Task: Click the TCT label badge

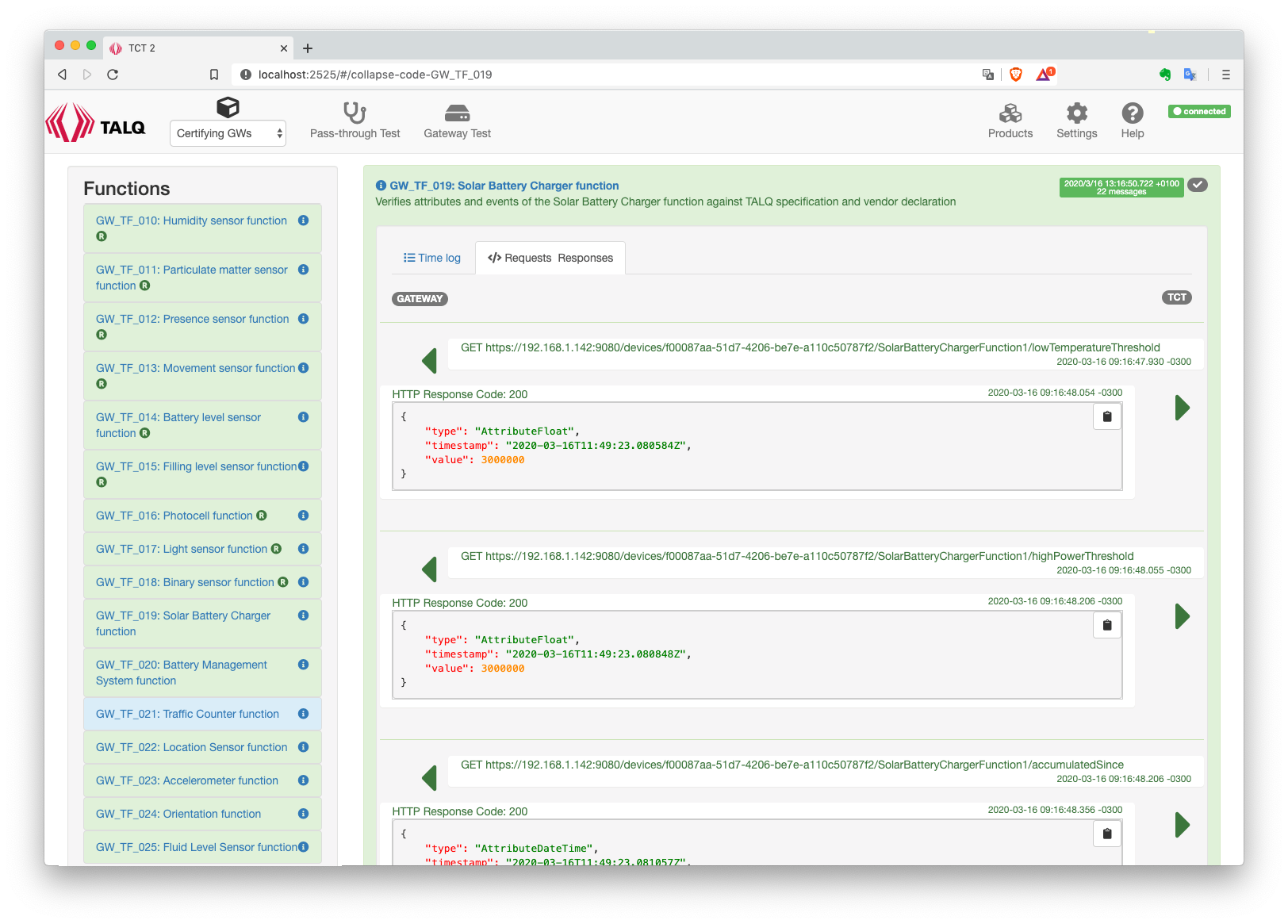Action: coord(1177,297)
